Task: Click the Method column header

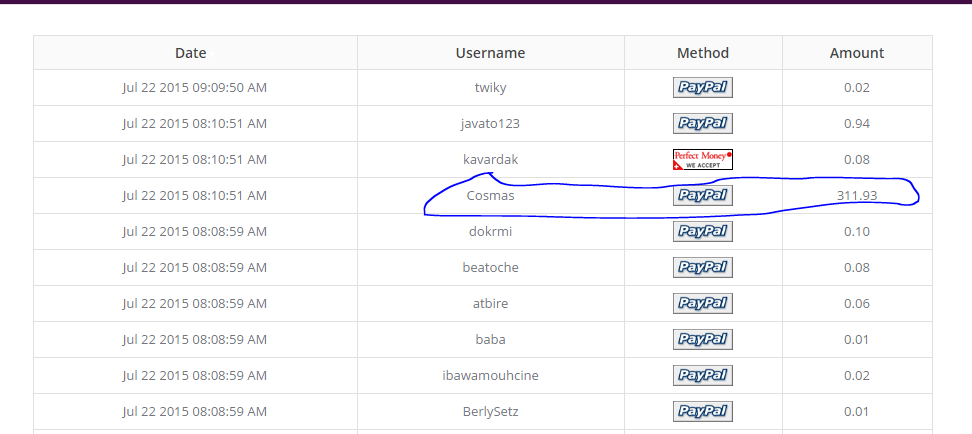Action: point(703,53)
